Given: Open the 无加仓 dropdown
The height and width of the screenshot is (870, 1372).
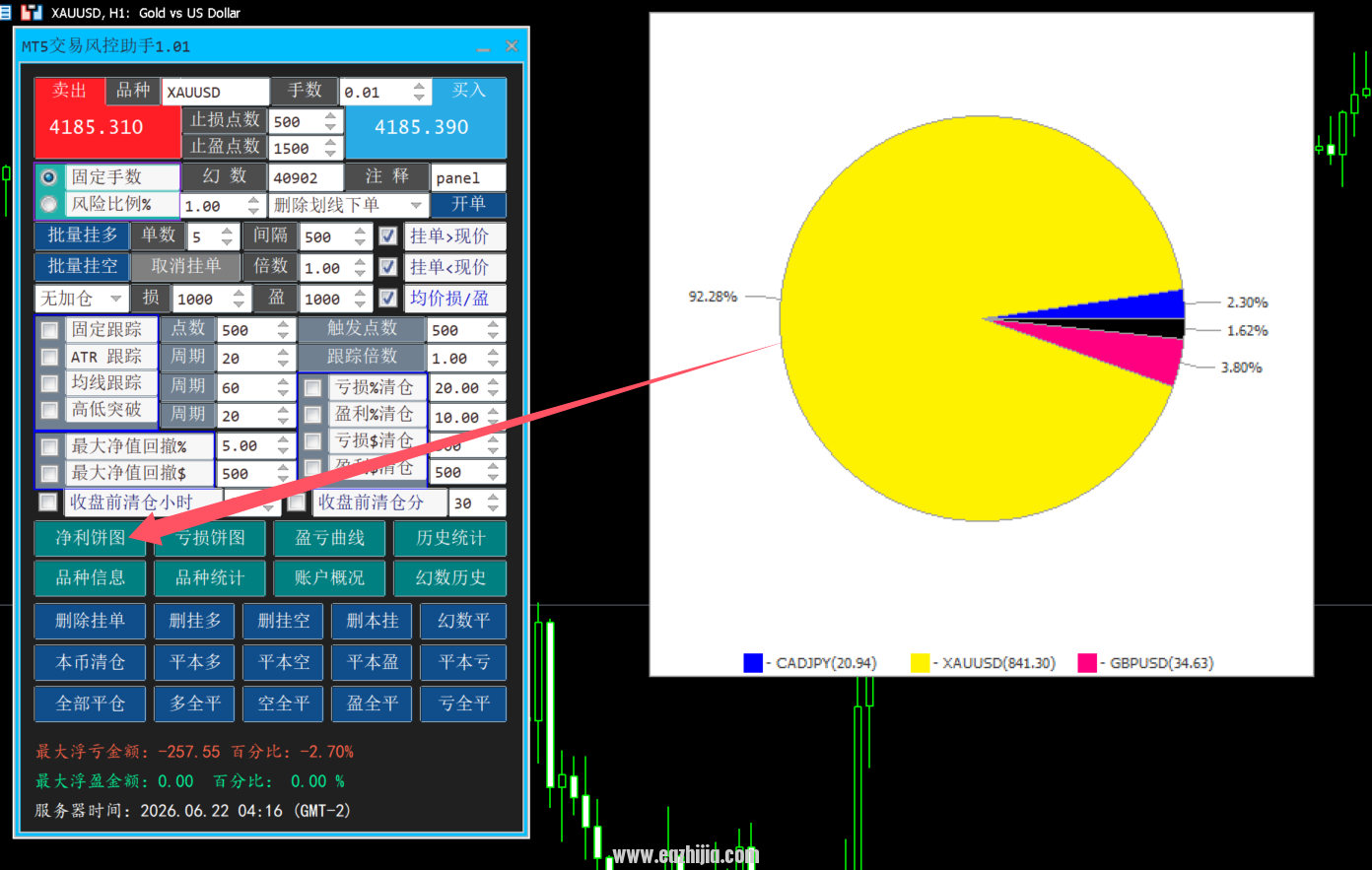Looking at the screenshot, I should pyautogui.click(x=81, y=298).
